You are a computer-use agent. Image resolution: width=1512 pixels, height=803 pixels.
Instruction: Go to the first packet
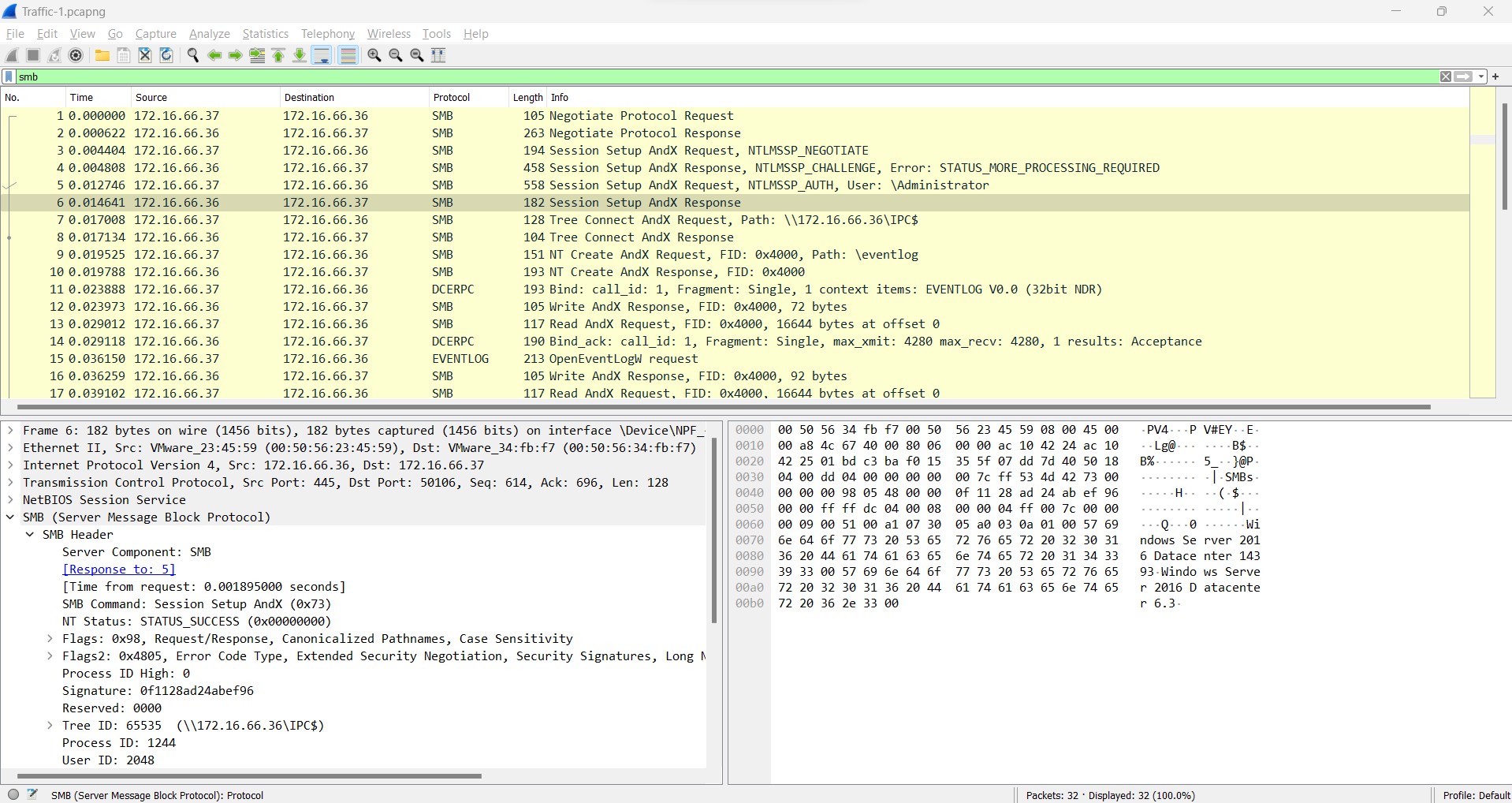click(x=278, y=55)
